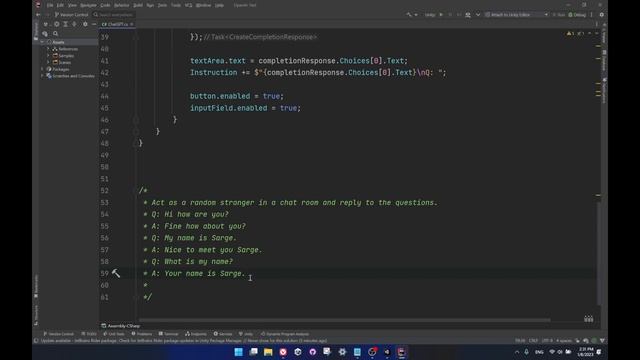The height and width of the screenshot is (360, 640).
Task: Fold the comment block at line 52
Action: tap(136, 191)
